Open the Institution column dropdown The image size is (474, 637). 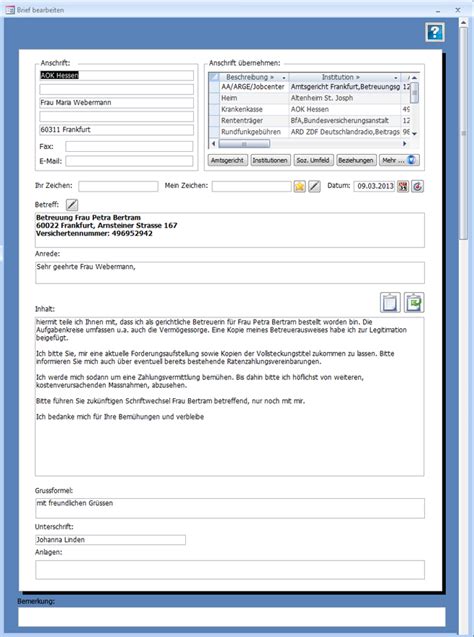pos(396,77)
